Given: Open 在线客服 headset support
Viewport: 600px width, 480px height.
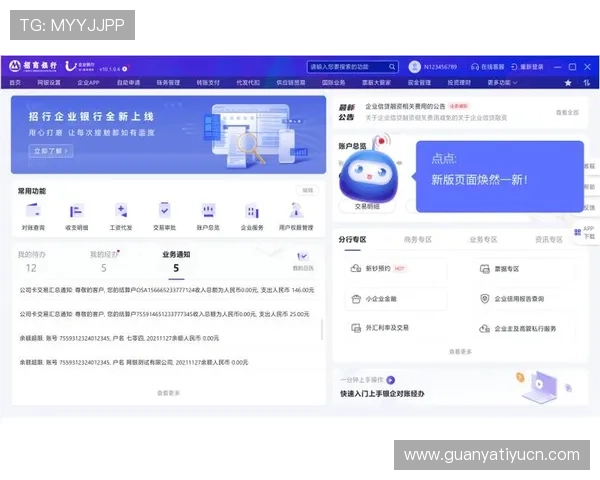Looking at the screenshot, I should tap(488, 67).
